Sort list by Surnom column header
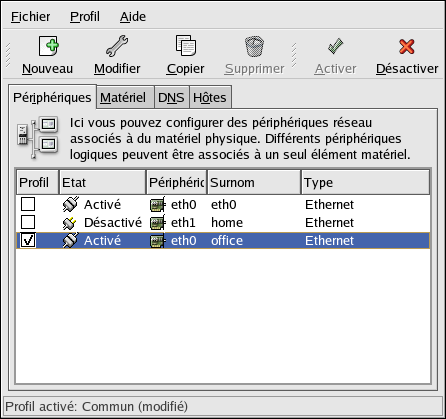The image size is (446, 419). click(x=254, y=182)
